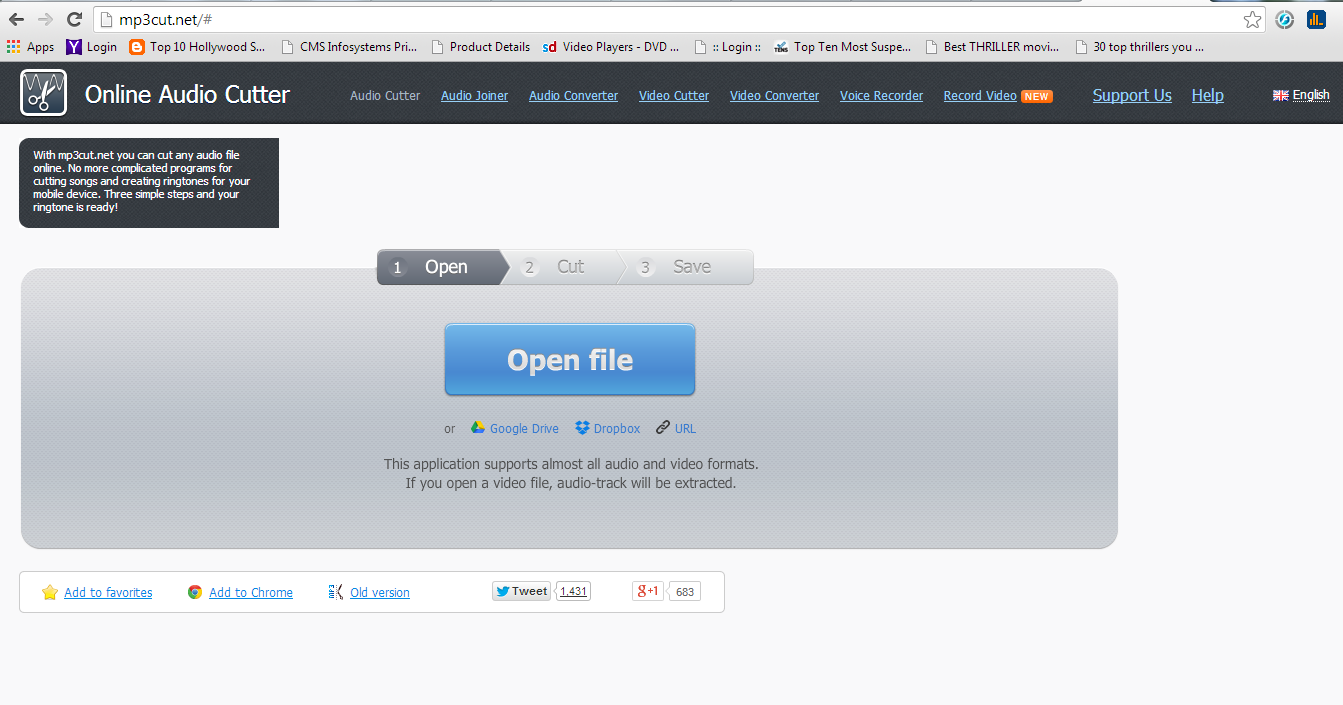Open the CMS Infosystems bookmark
1343x705 pixels.
(x=349, y=46)
